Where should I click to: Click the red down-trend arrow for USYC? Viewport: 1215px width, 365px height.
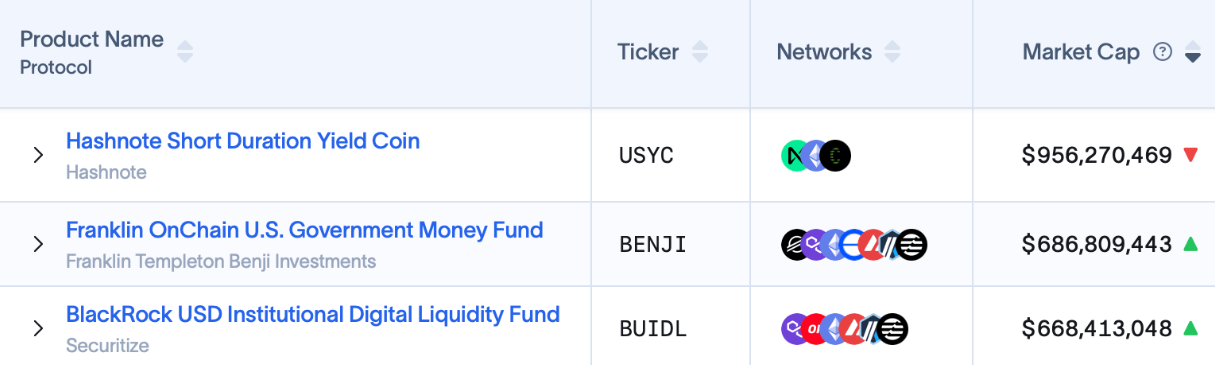pyautogui.click(x=1190, y=155)
